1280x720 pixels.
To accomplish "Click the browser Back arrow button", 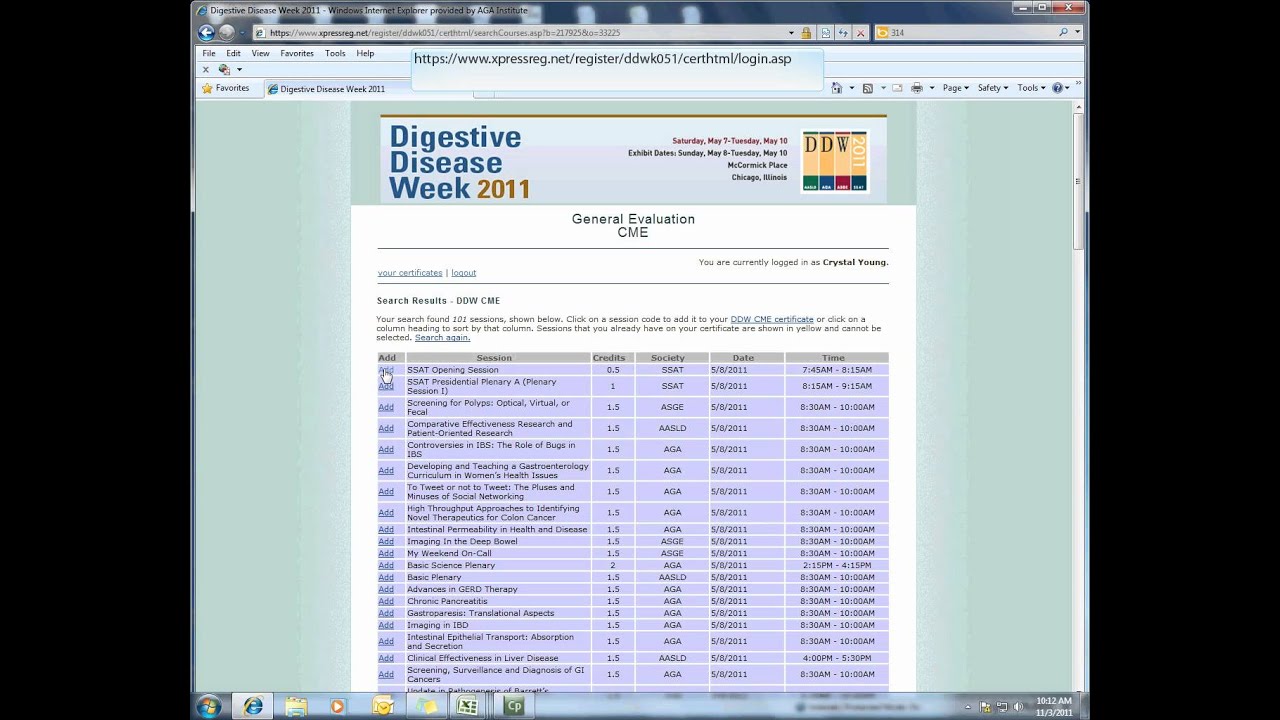I will [x=206, y=32].
